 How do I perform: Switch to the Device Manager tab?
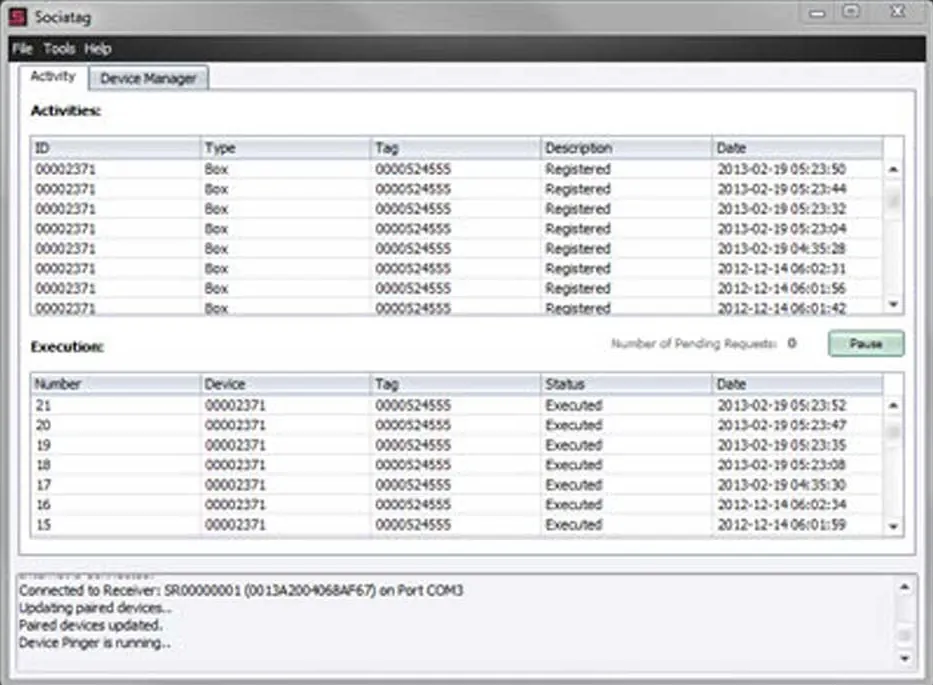[x=148, y=76]
